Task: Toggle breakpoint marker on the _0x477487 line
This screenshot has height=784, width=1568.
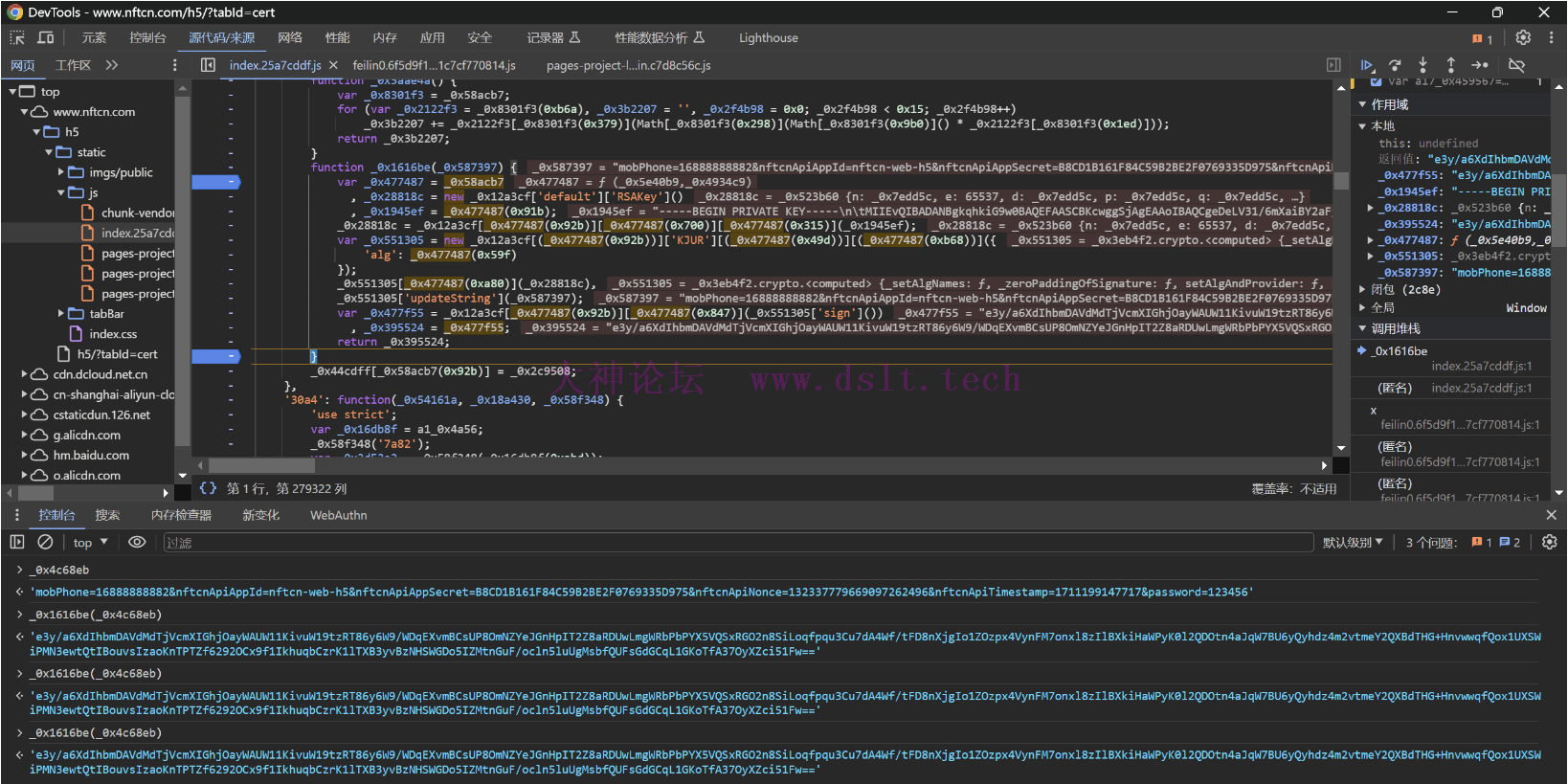Action: pos(215,182)
